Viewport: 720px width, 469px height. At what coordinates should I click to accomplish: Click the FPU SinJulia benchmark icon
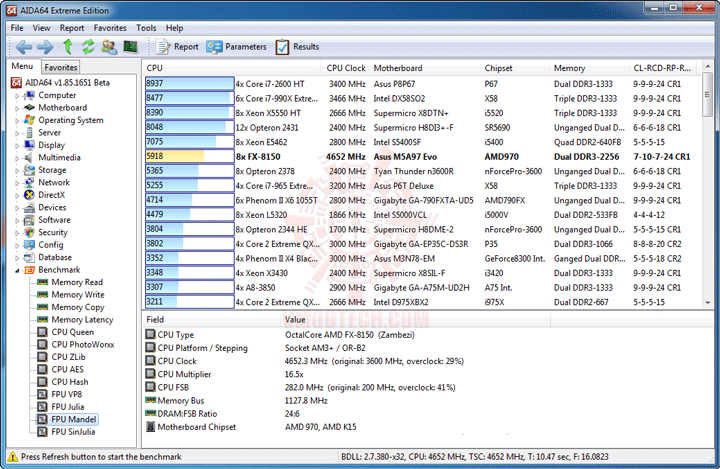[42, 431]
